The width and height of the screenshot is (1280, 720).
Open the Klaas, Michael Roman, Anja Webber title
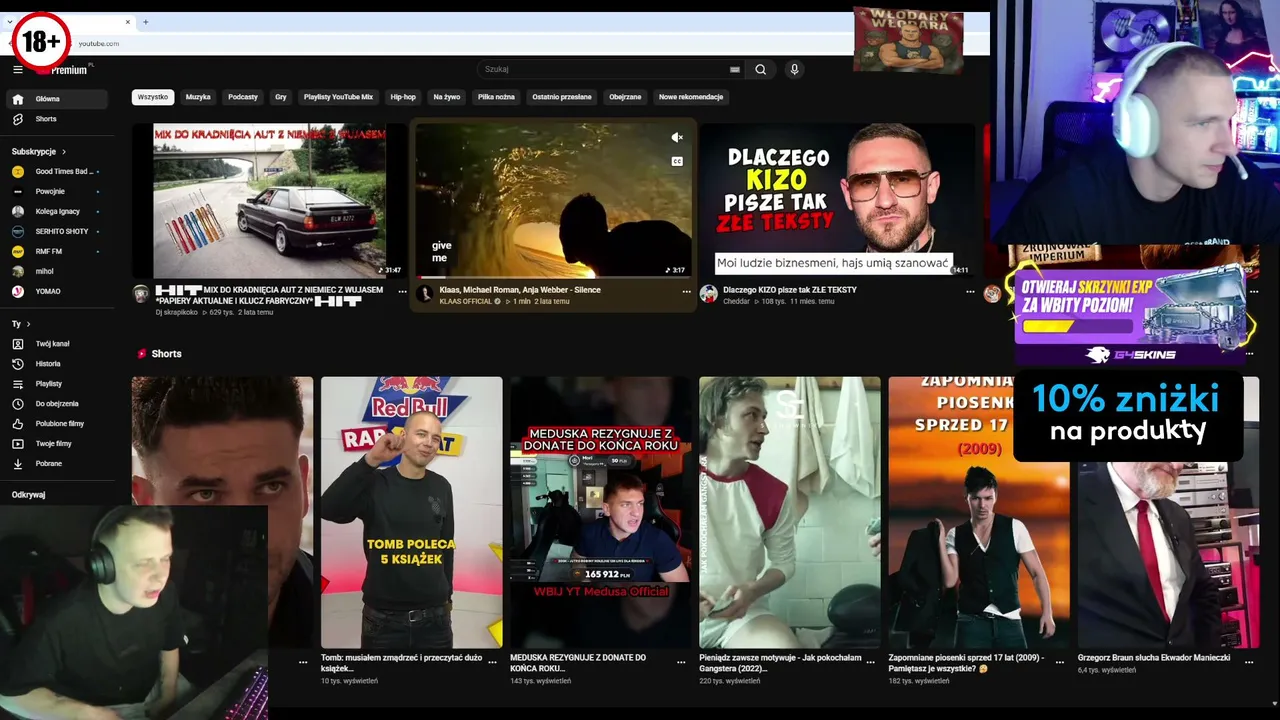520,290
